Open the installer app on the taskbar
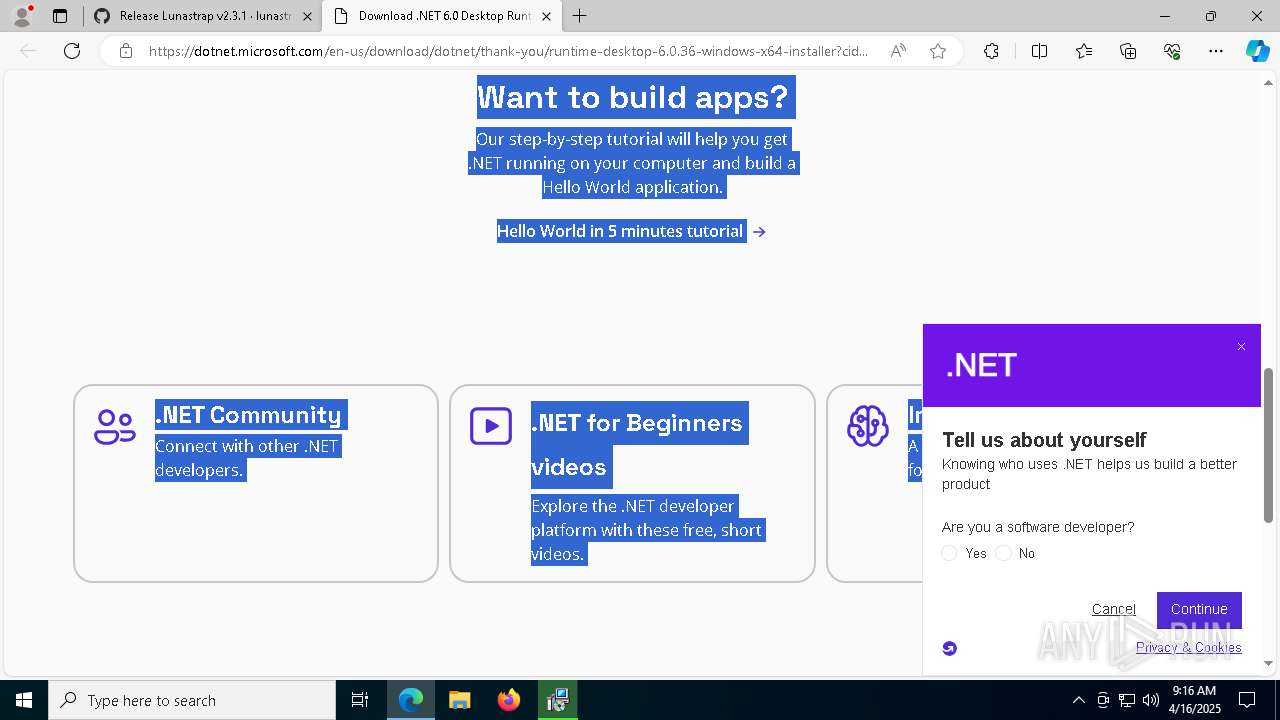Screen dimensions: 1280x720 (x=558, y=700)
